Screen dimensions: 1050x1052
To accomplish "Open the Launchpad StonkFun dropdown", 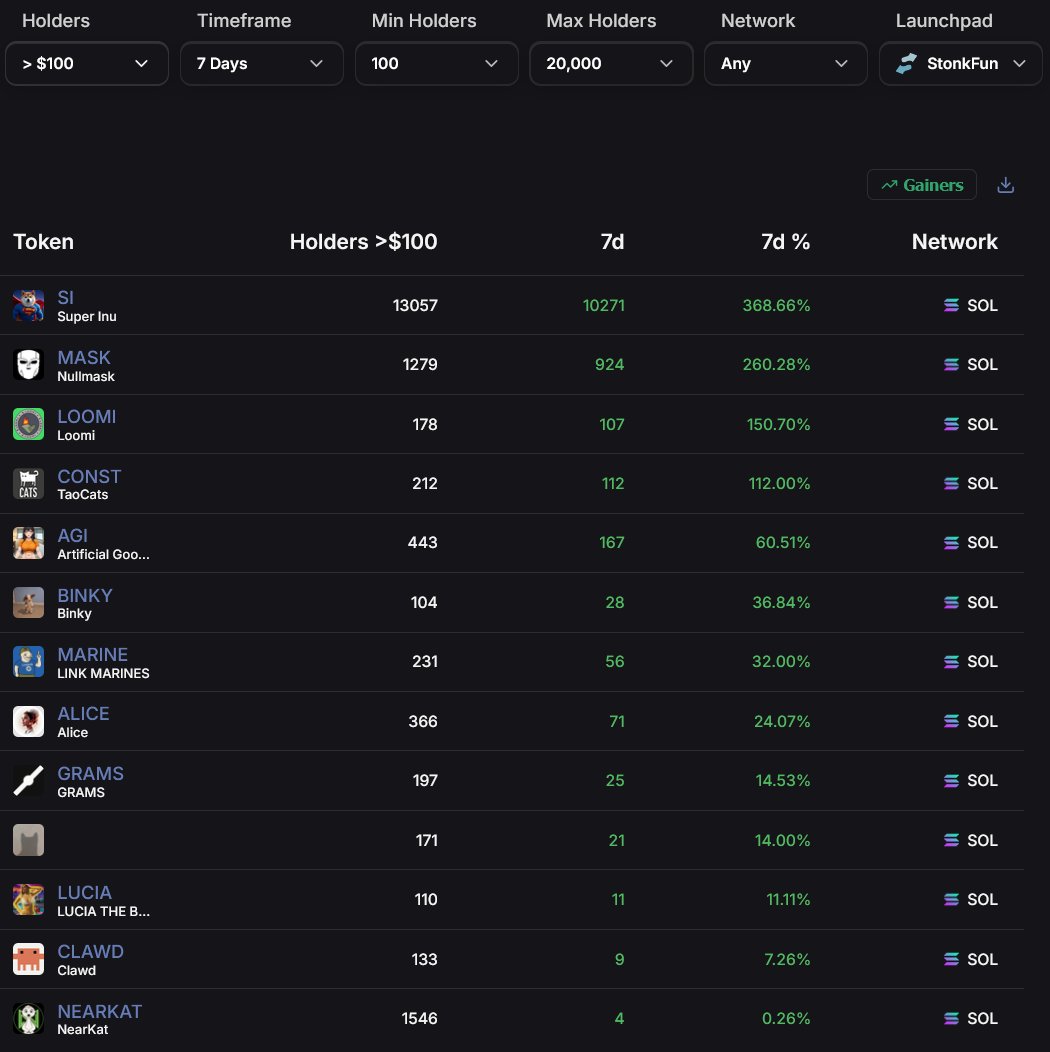I will pos(961,64).
